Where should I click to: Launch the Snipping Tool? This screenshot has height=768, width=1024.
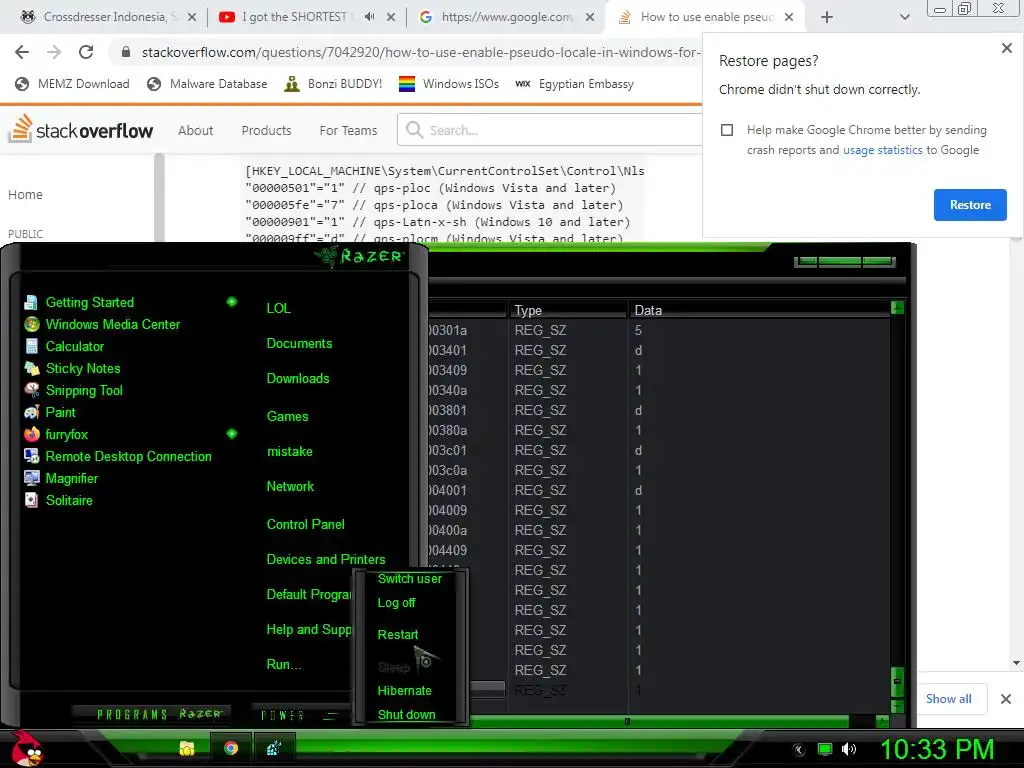pyautogui.click(x=73, y=391)
